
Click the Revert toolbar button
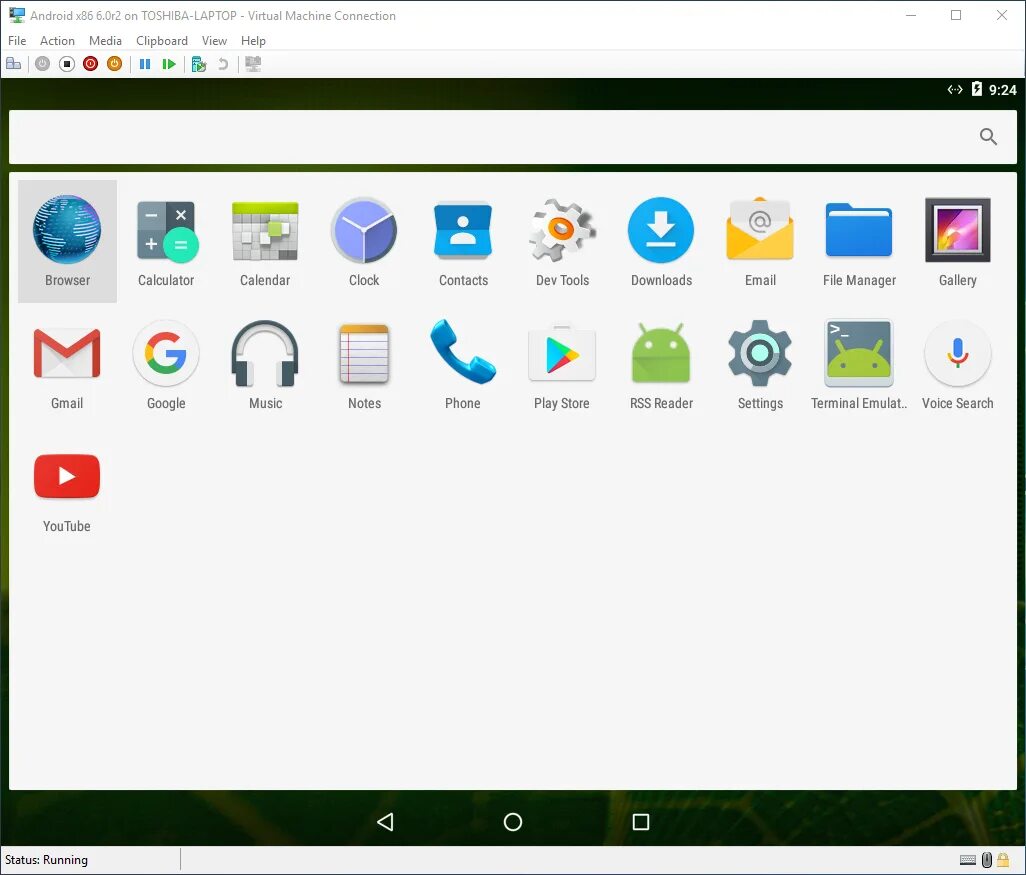click(x=223, y=63)
